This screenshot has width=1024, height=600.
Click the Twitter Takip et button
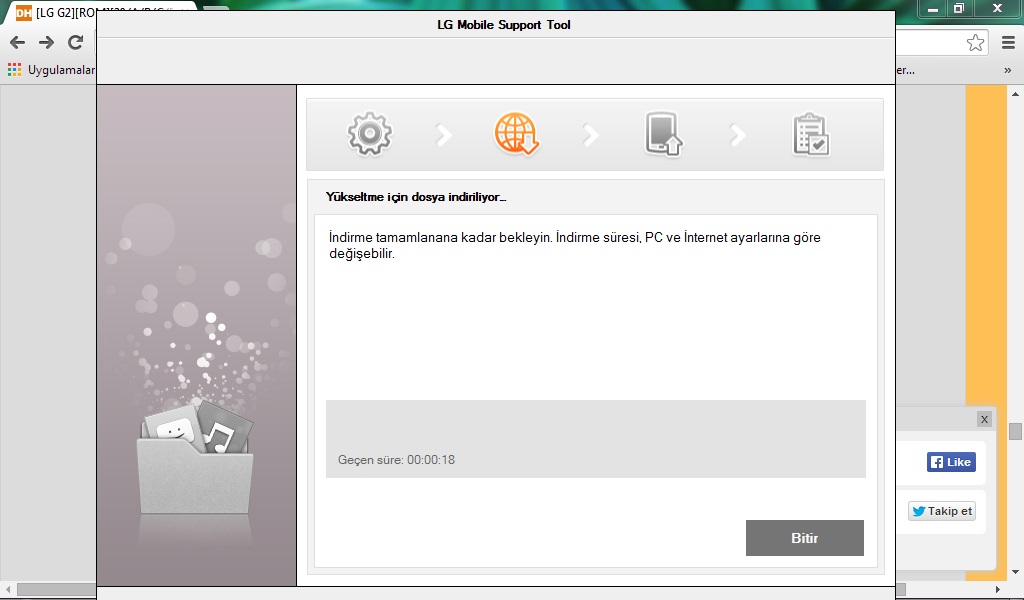[942, 511]
